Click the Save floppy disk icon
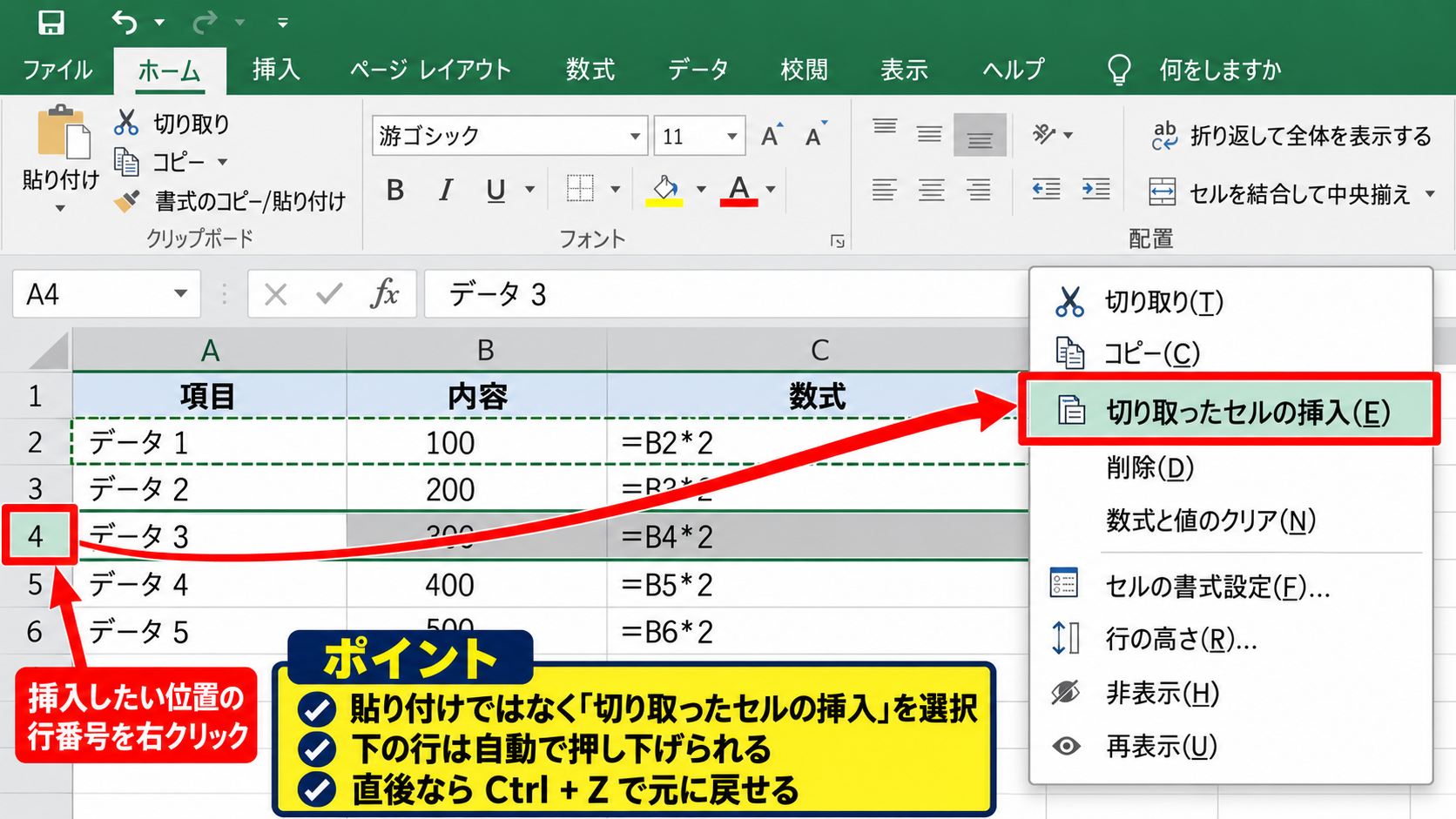The height and width of the screenshot is (819, 1456). pos(51,22)
